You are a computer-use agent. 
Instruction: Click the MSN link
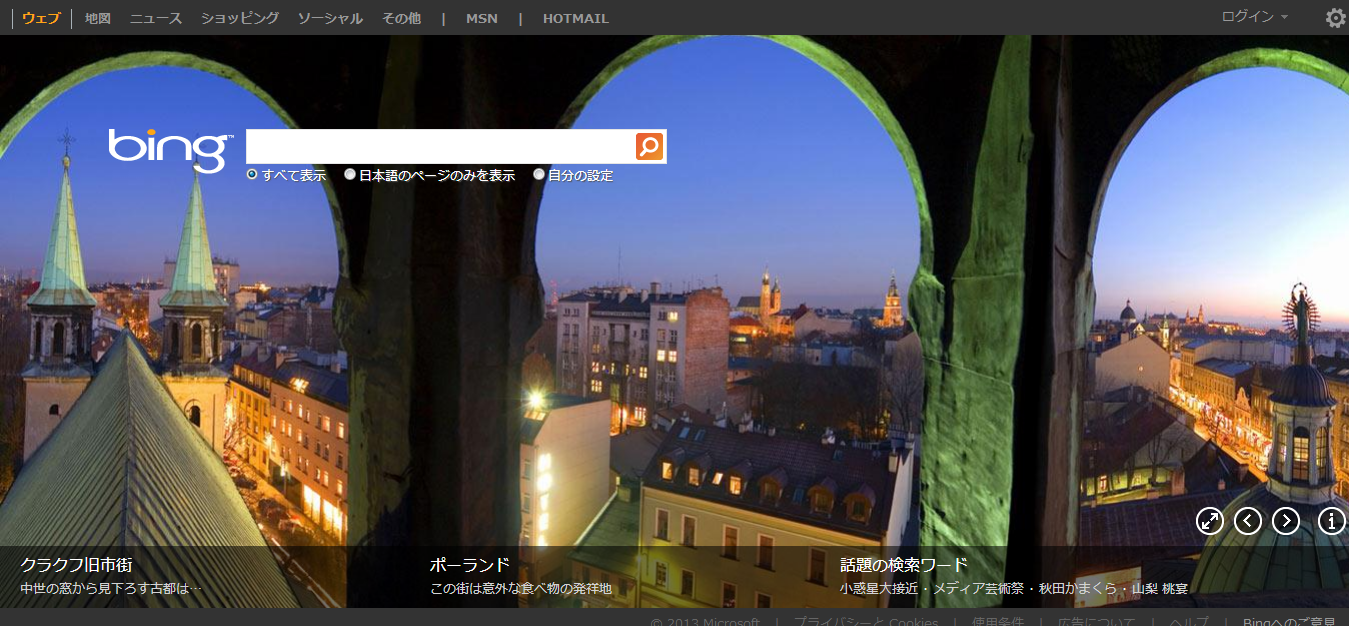coord(481,18)
